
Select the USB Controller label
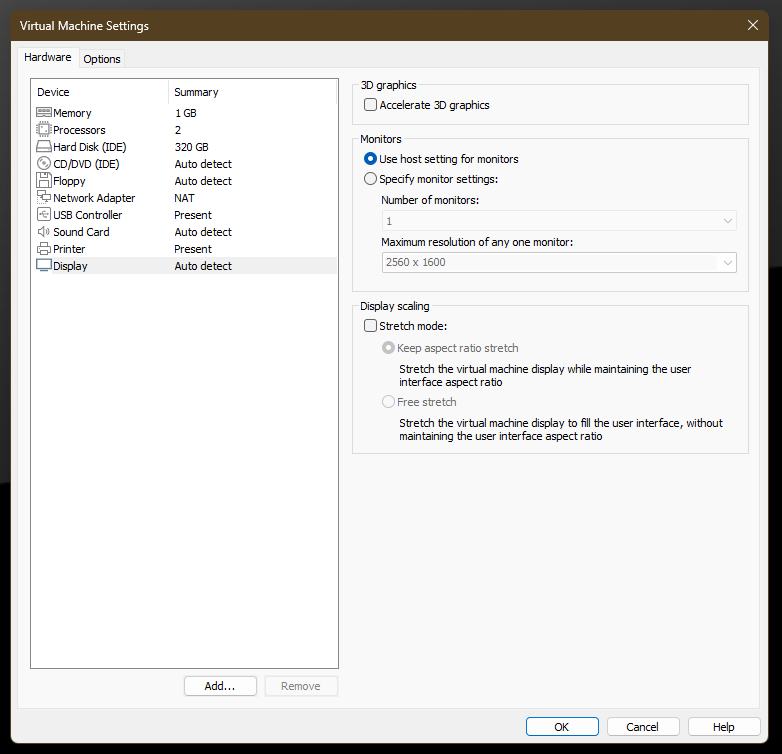click(x=88, y=215)
